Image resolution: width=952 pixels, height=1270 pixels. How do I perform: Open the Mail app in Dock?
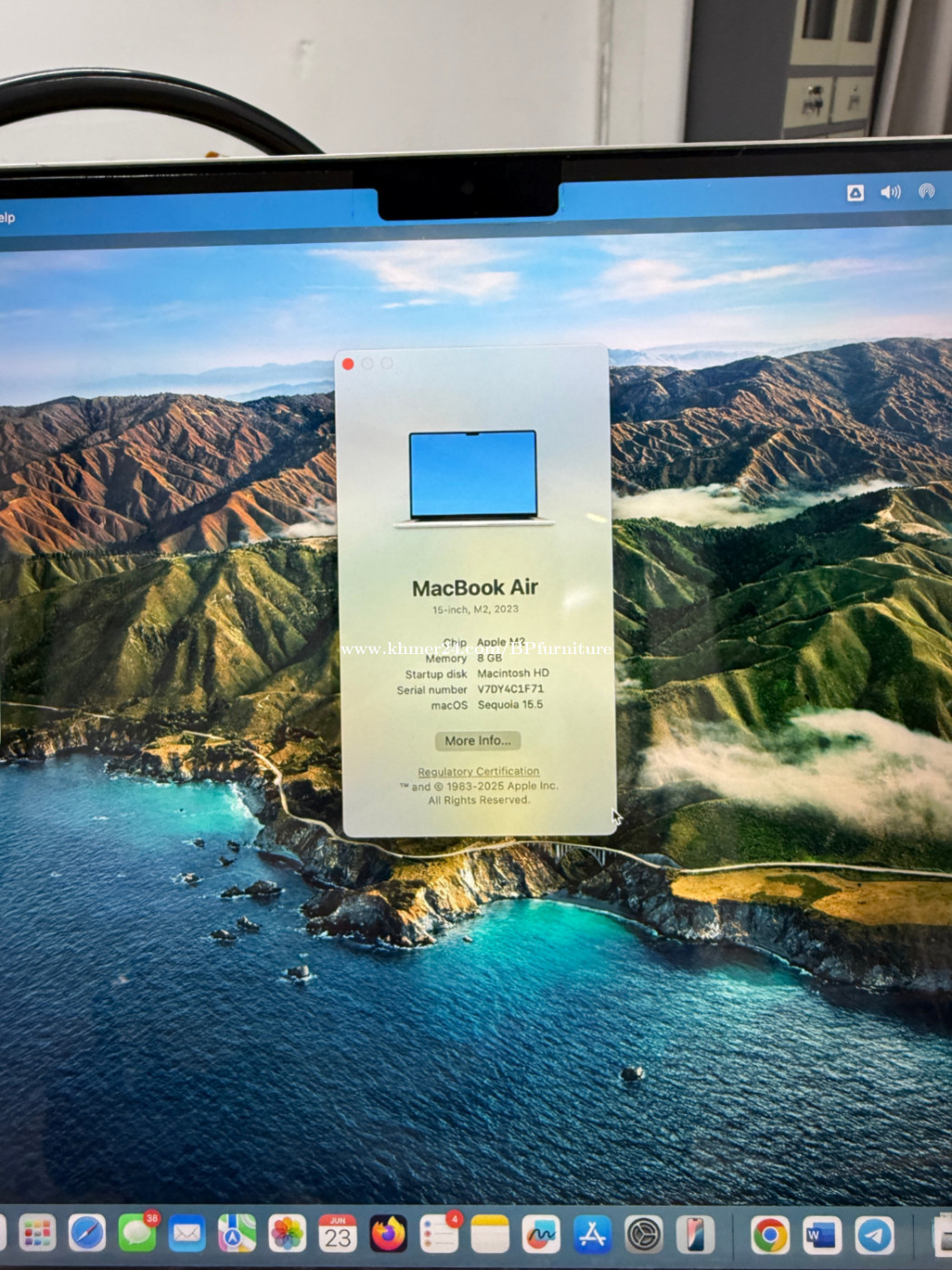(x=187, y=1234)
